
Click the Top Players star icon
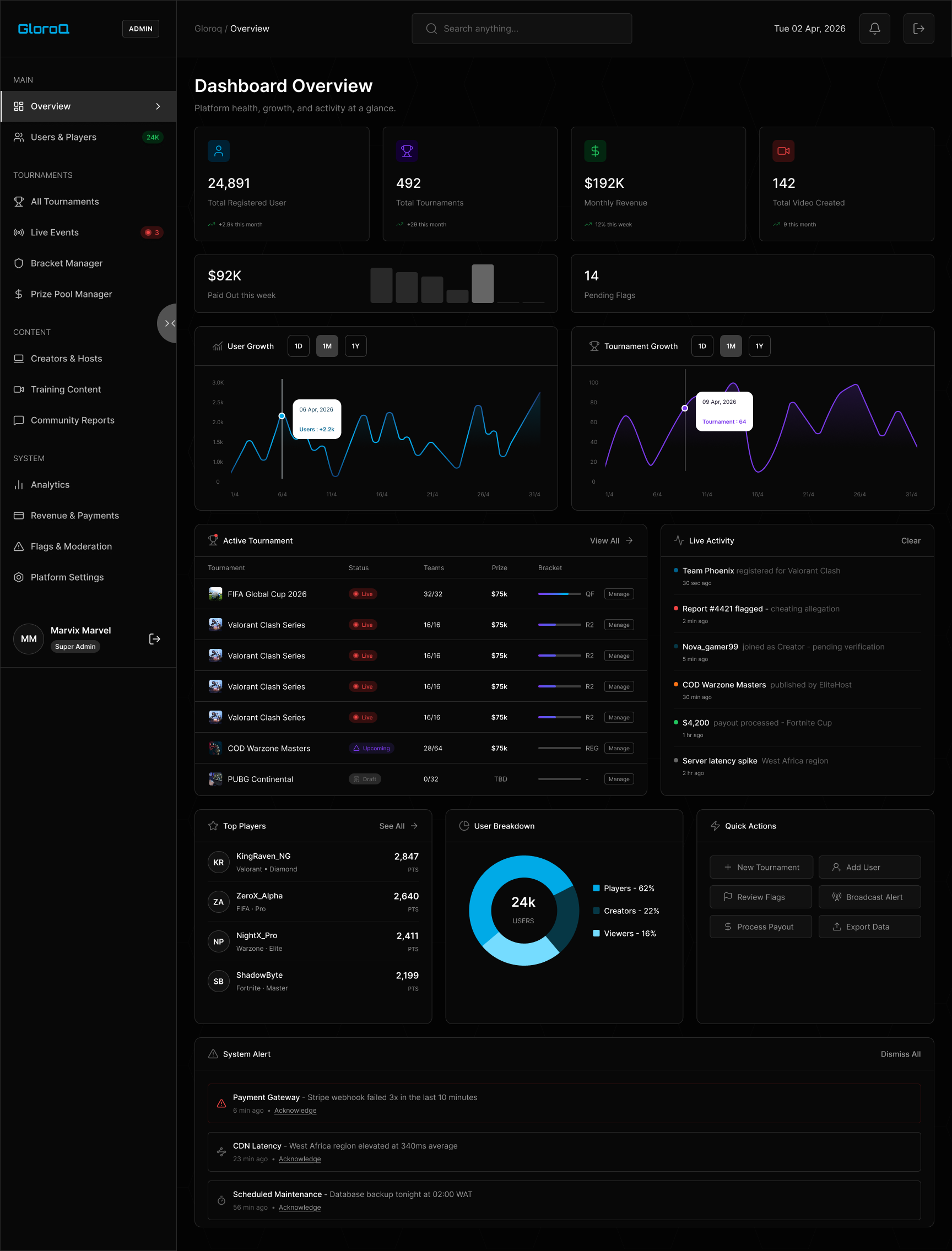point(213,826)
